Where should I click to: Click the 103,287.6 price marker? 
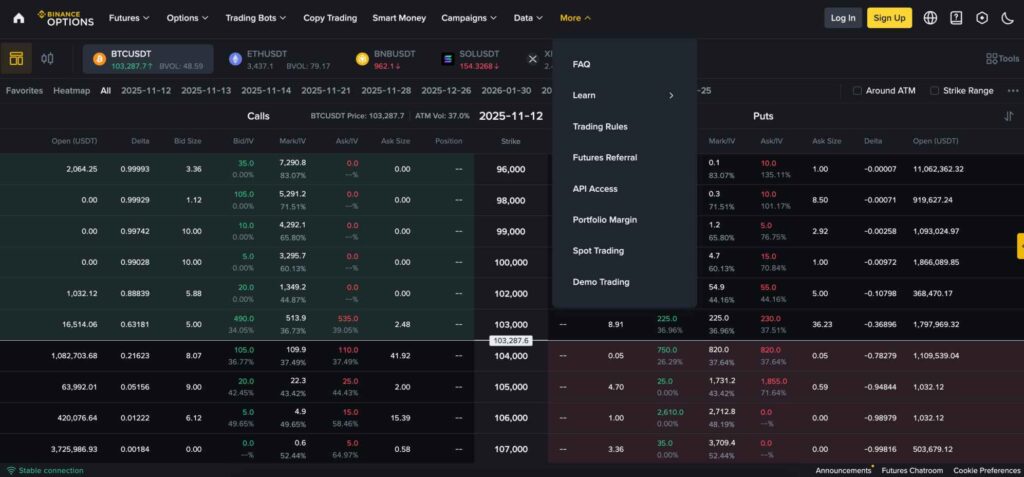click(x=511, y=341)
